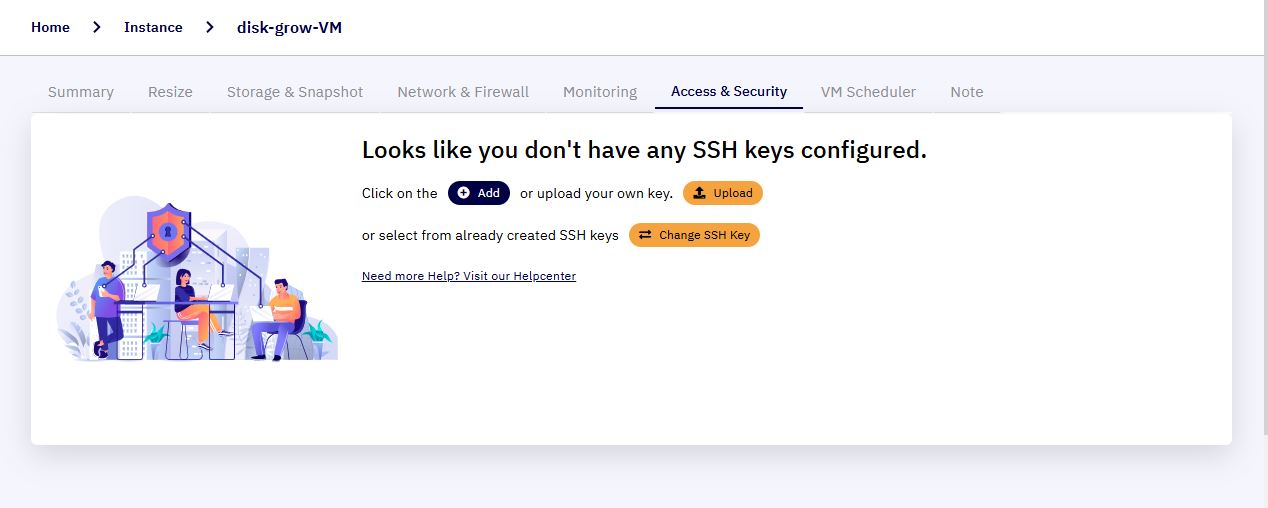Go to Network & Firewall tab
The height and width of the screenshot is (508, 1268).
click(463, 92)
